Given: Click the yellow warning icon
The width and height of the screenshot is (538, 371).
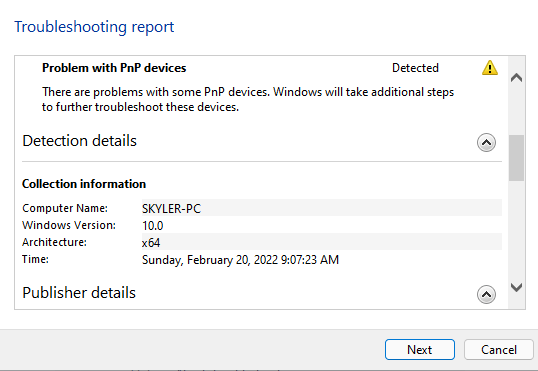Looking at the screenshot, I should (490, 68).
